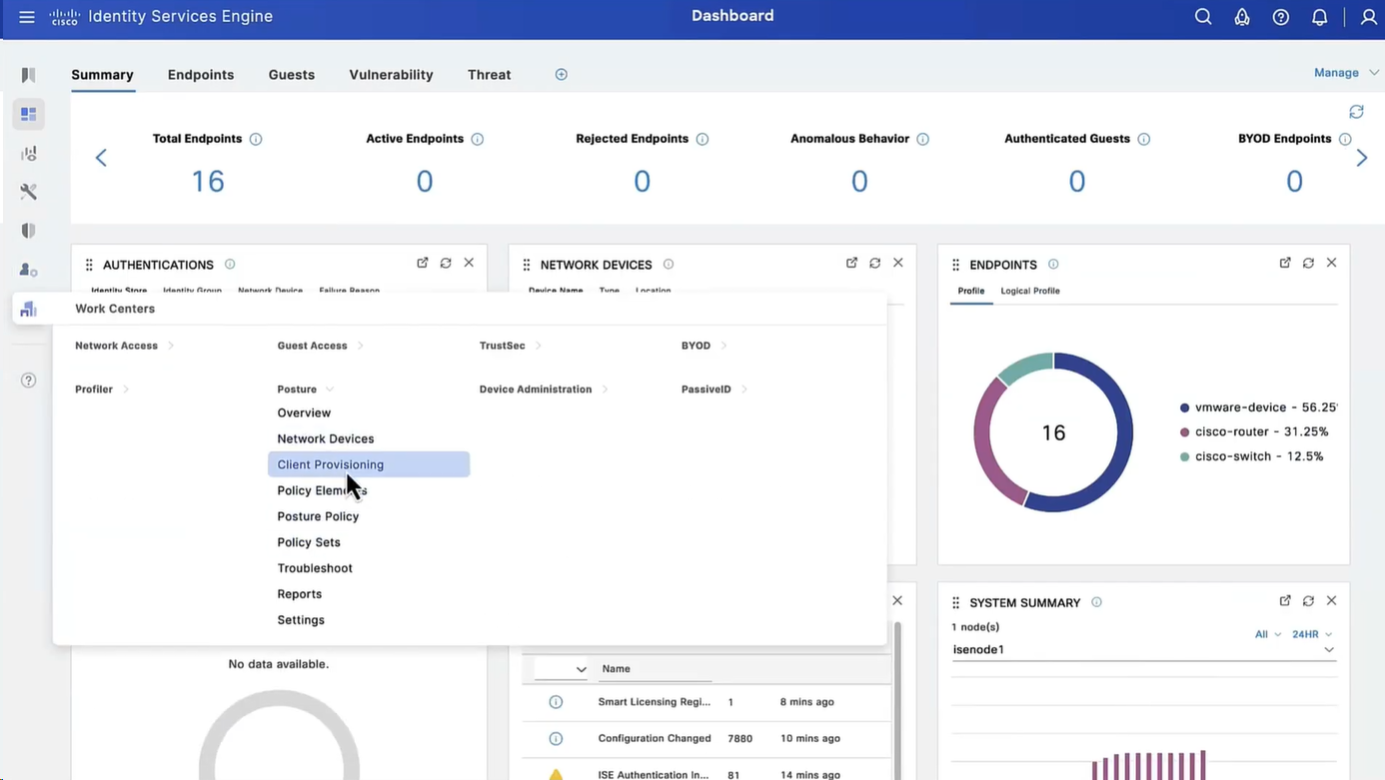Open the hamburger navigation menu

coord(27,17)
